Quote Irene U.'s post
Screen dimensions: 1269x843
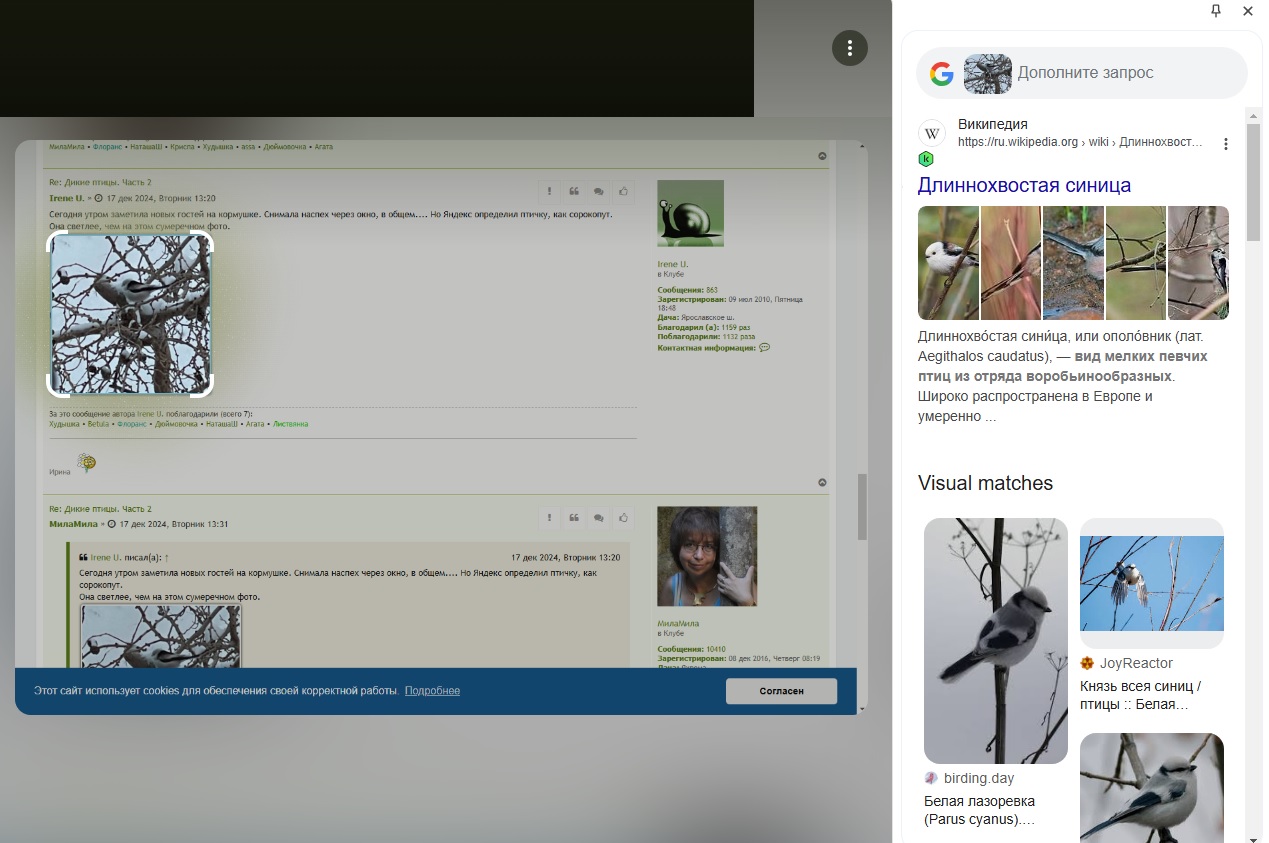pos(574,191)
